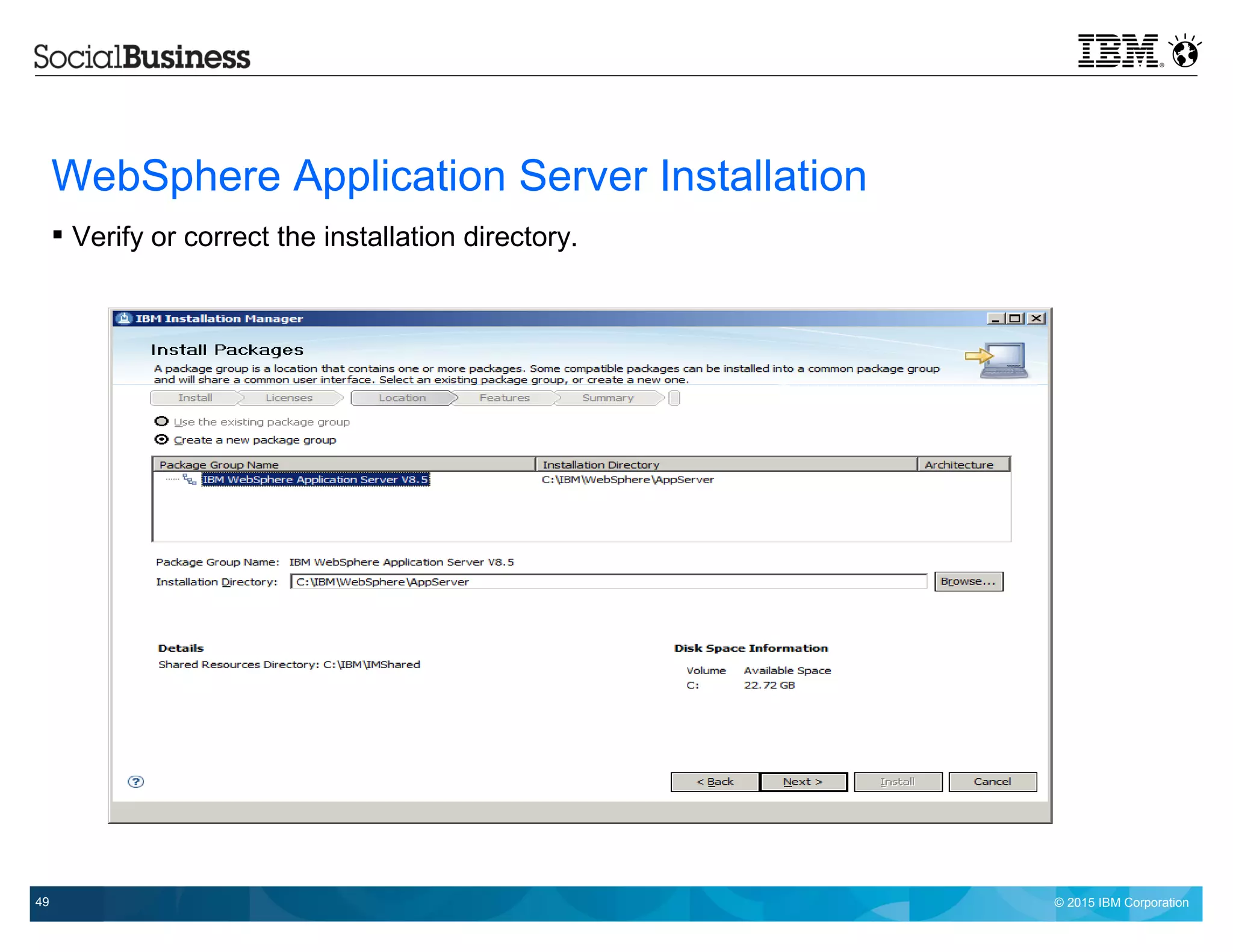Screen dimensions: 1233x952
Task: Browse for an installation directory
Action: coord(969,581)
